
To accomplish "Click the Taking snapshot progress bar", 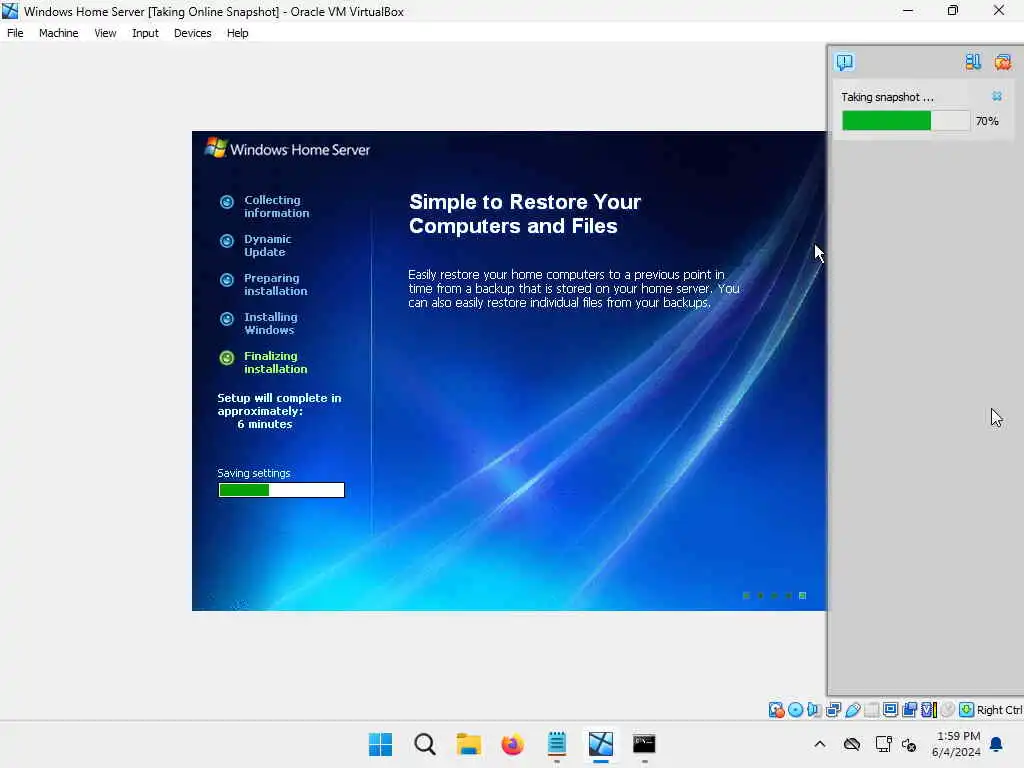I will tap(906, 121).
